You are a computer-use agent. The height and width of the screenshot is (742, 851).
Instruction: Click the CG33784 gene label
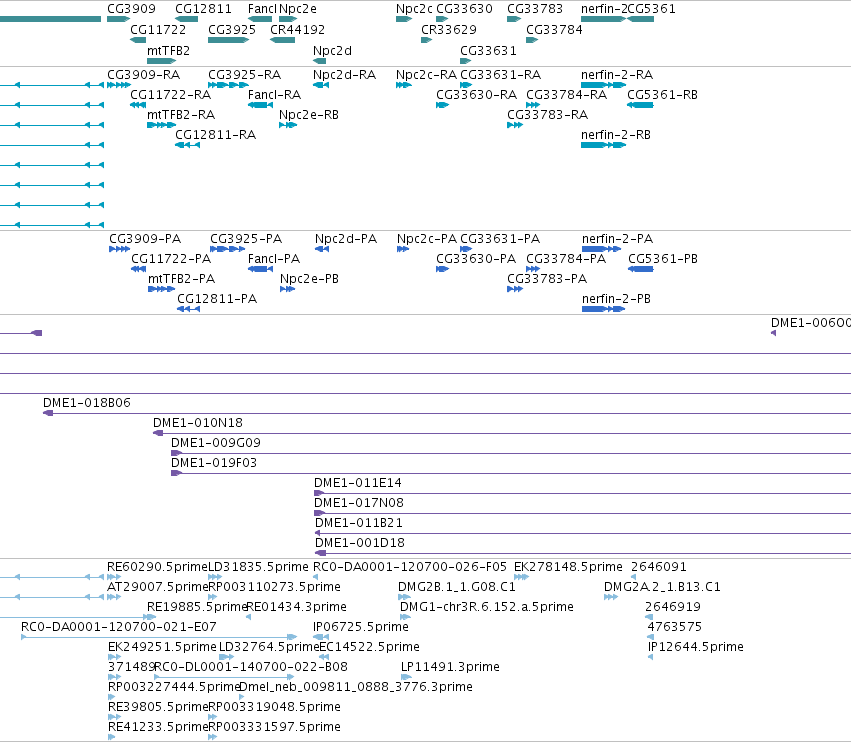(x=554, y=29)
